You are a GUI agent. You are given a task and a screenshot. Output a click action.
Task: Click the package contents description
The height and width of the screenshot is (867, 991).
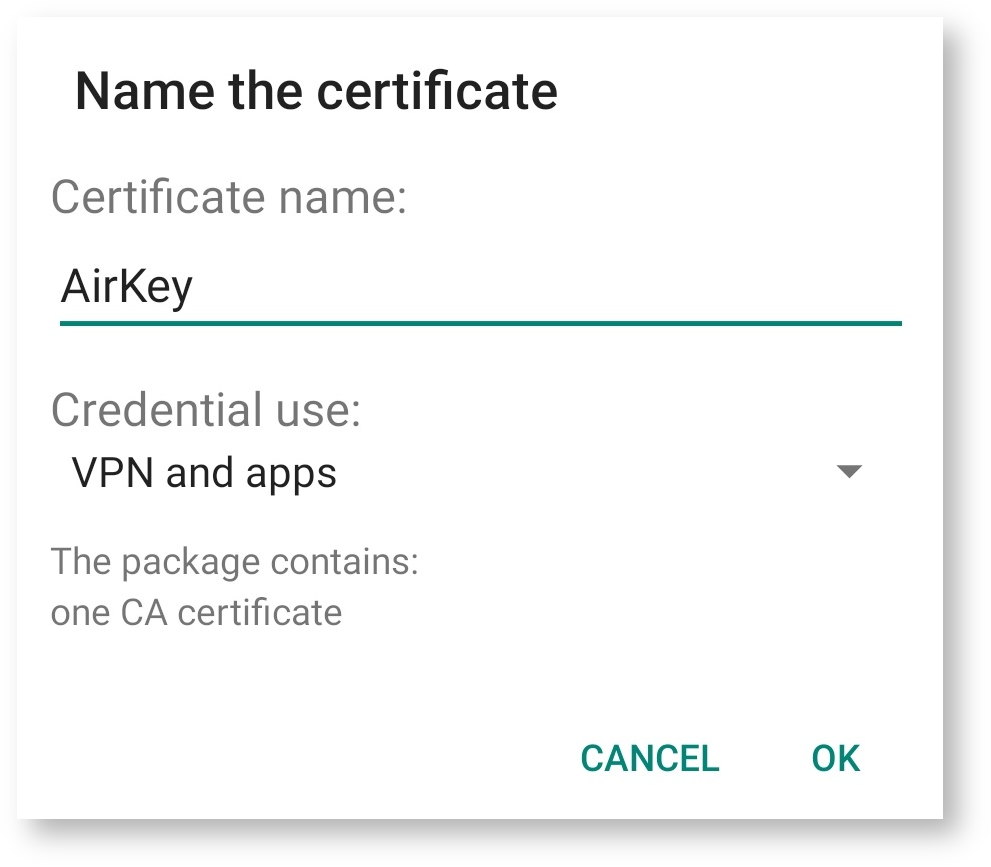(x=234, y=586)
